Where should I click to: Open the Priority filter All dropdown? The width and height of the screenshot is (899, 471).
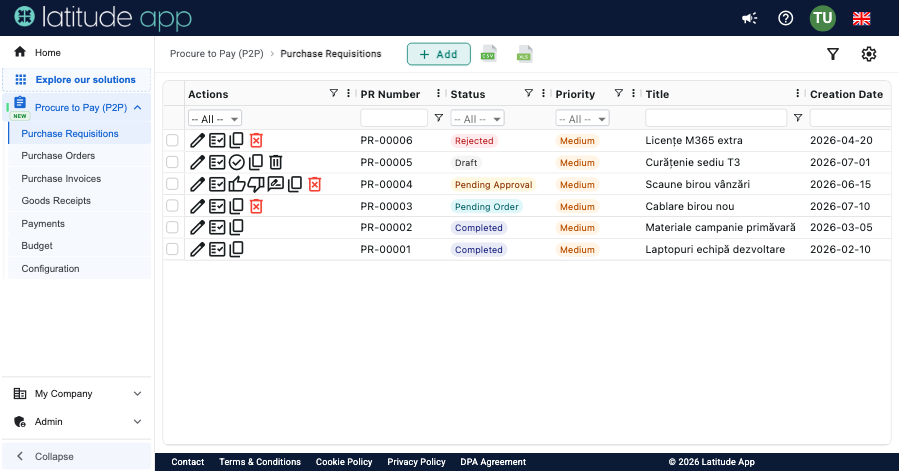coord(583,119)
